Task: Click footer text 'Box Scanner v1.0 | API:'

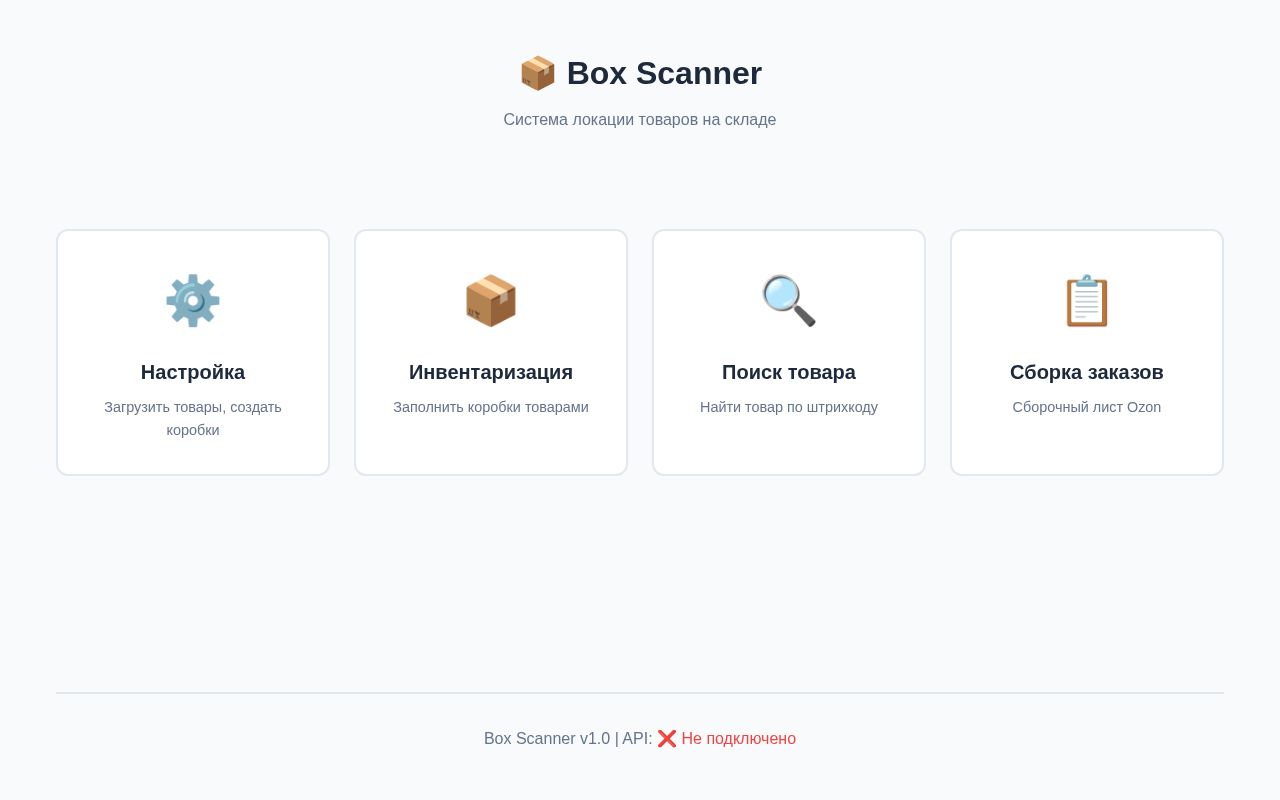Action: pos(568,739)
